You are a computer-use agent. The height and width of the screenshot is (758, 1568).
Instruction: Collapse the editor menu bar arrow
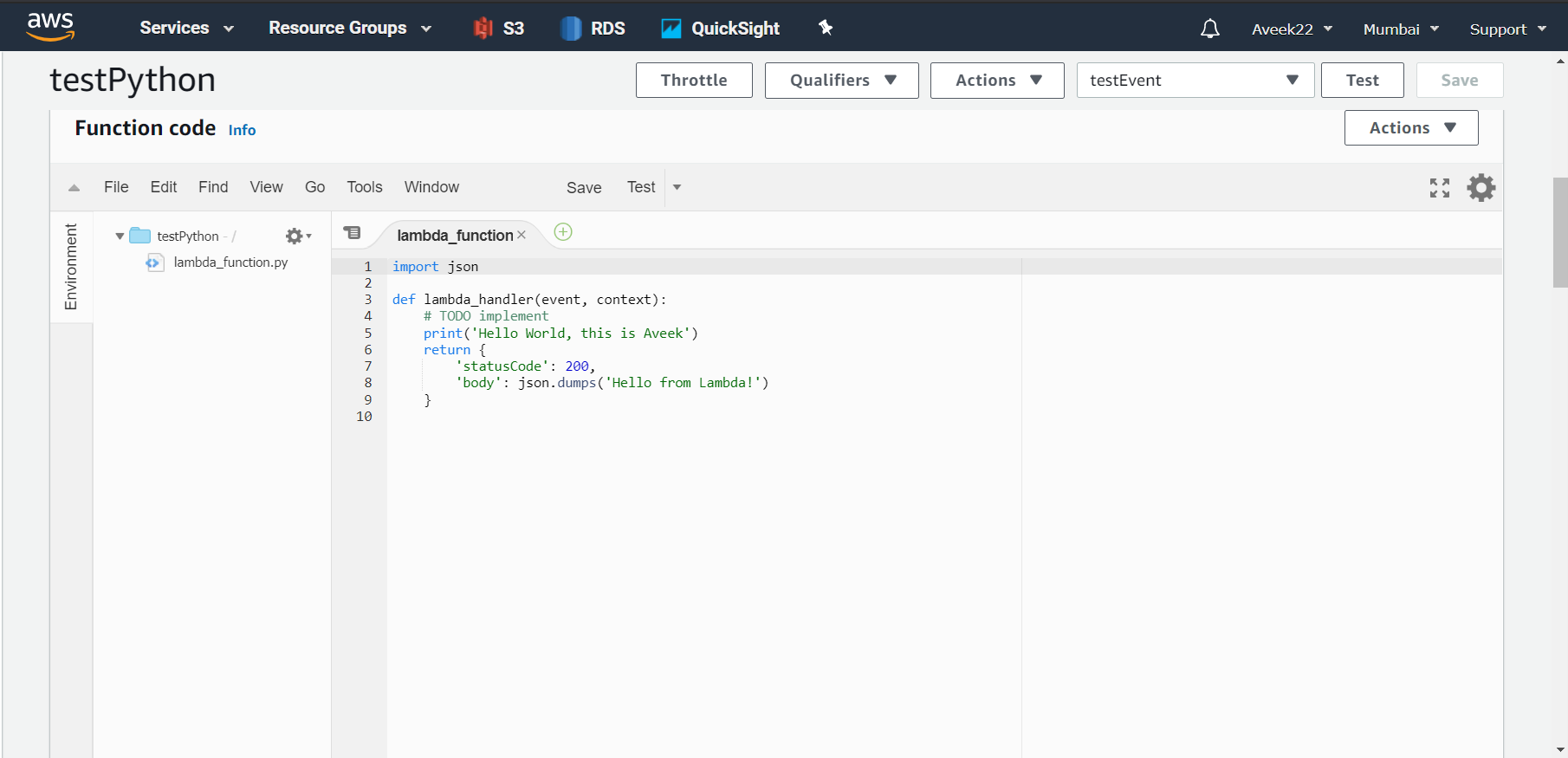[x=75, y=188]
